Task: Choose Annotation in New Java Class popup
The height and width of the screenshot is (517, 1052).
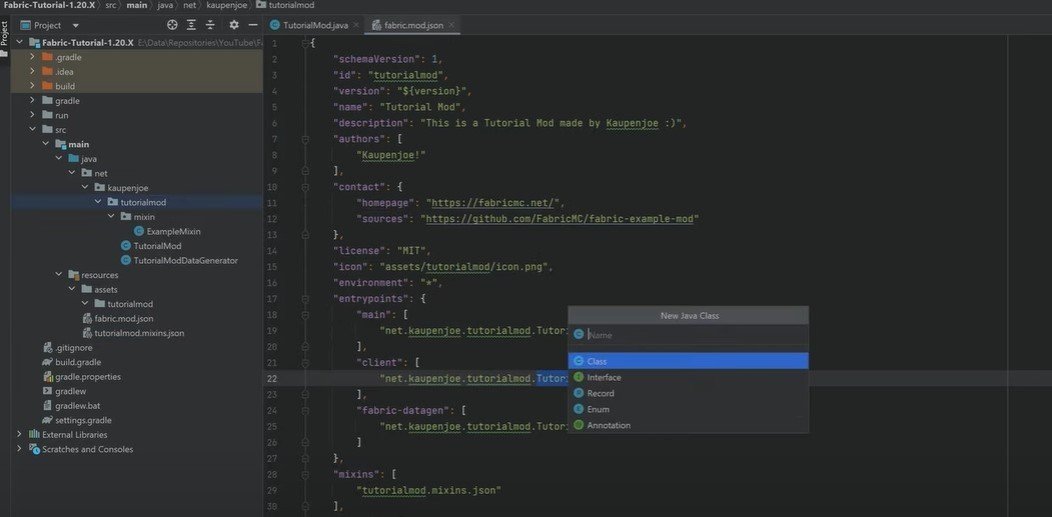Action: 688,425
